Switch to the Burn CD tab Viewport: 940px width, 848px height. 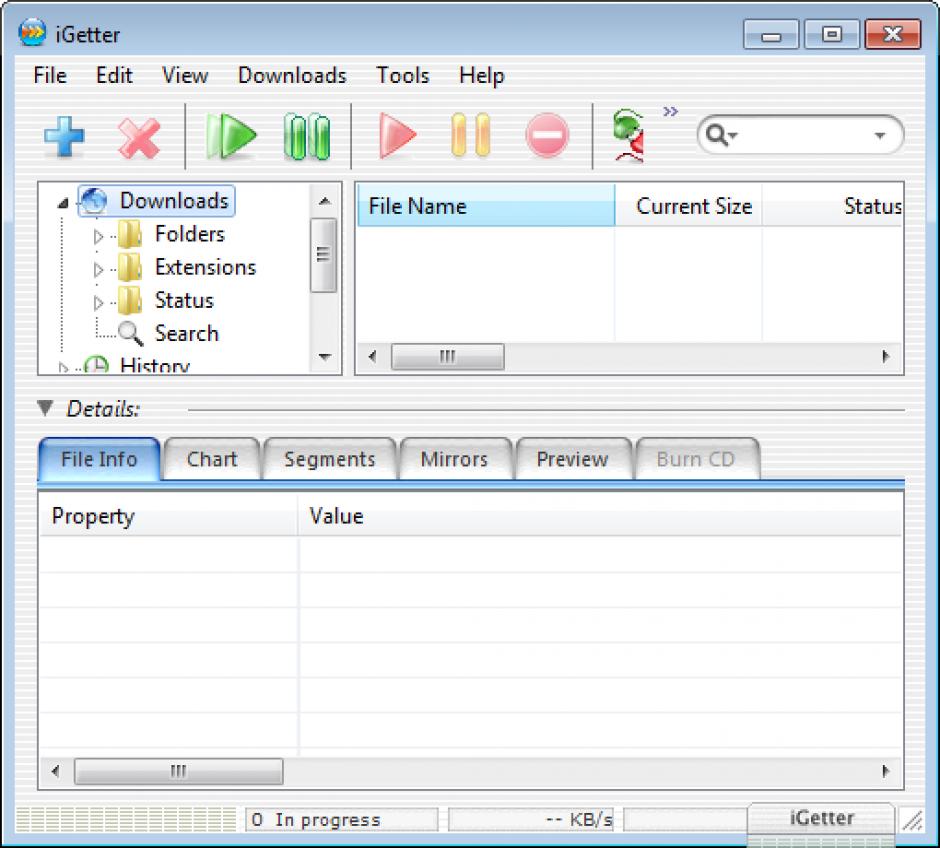coord(696,459)
